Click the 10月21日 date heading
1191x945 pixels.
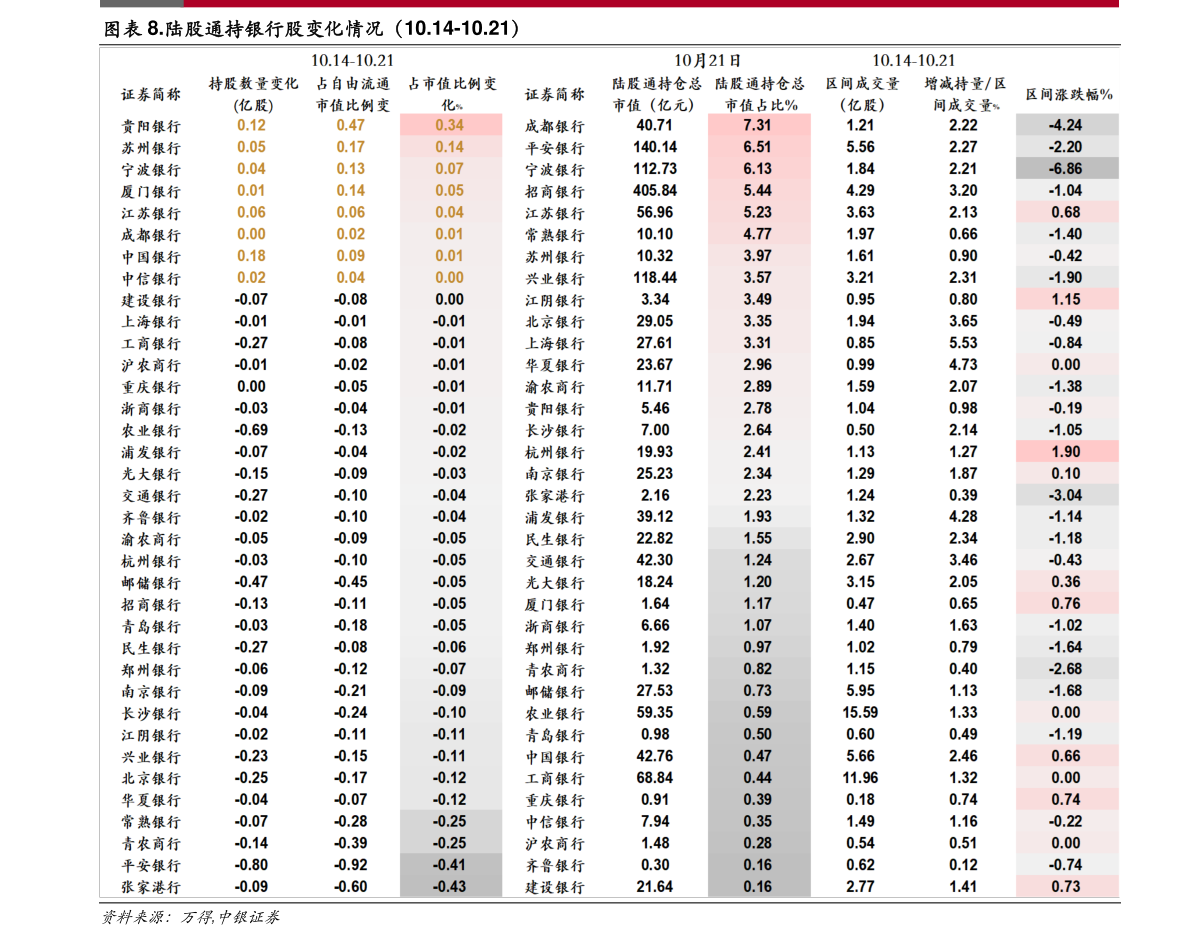707,60
